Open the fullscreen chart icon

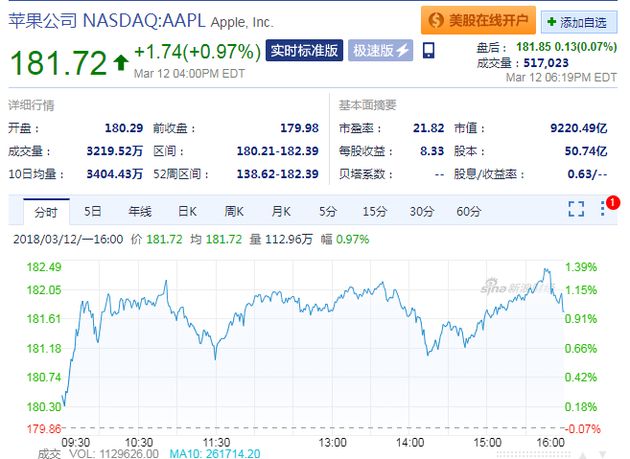576,209
